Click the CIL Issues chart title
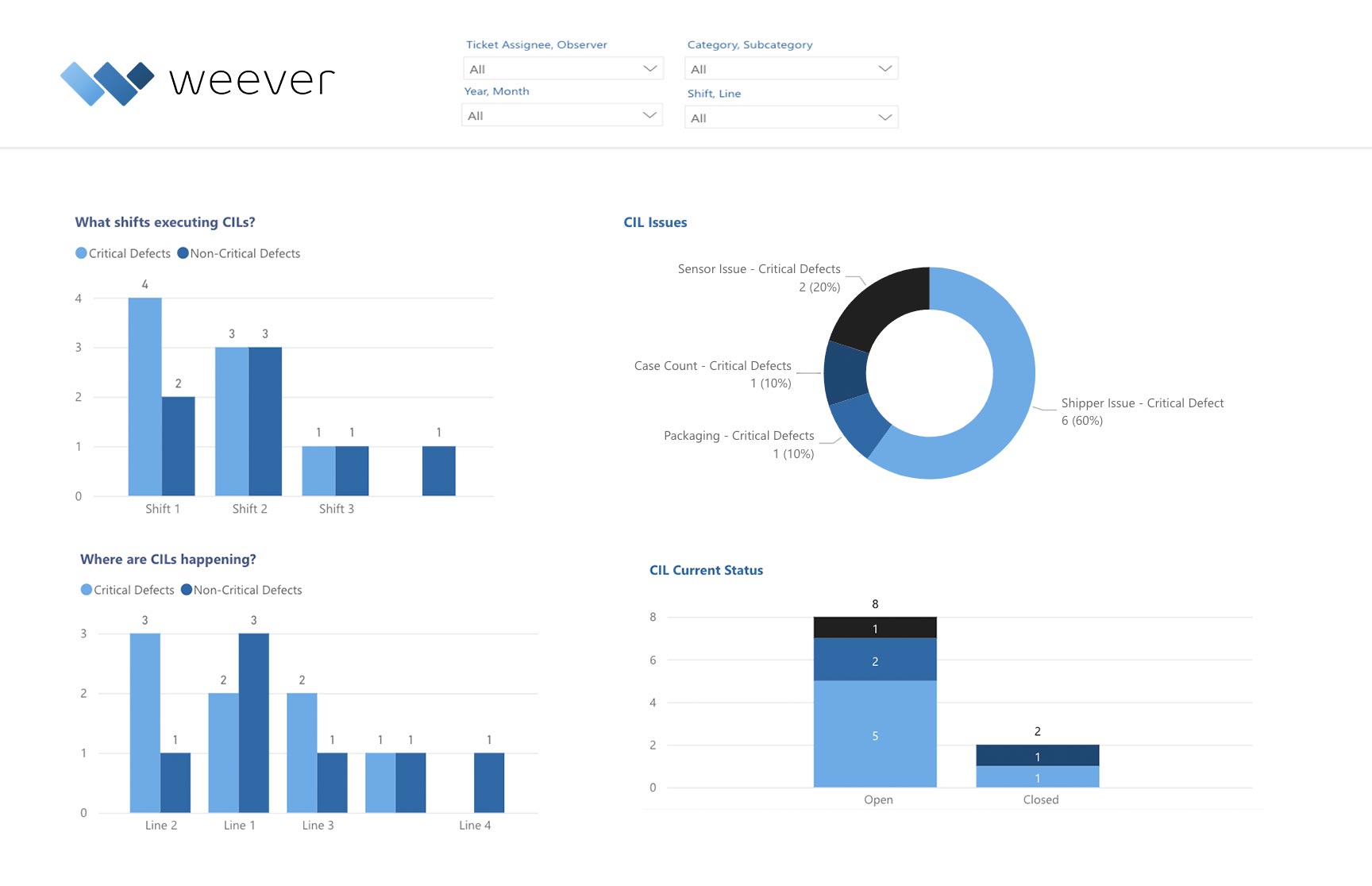1372x886 pixels. click(x=655, y=222)
